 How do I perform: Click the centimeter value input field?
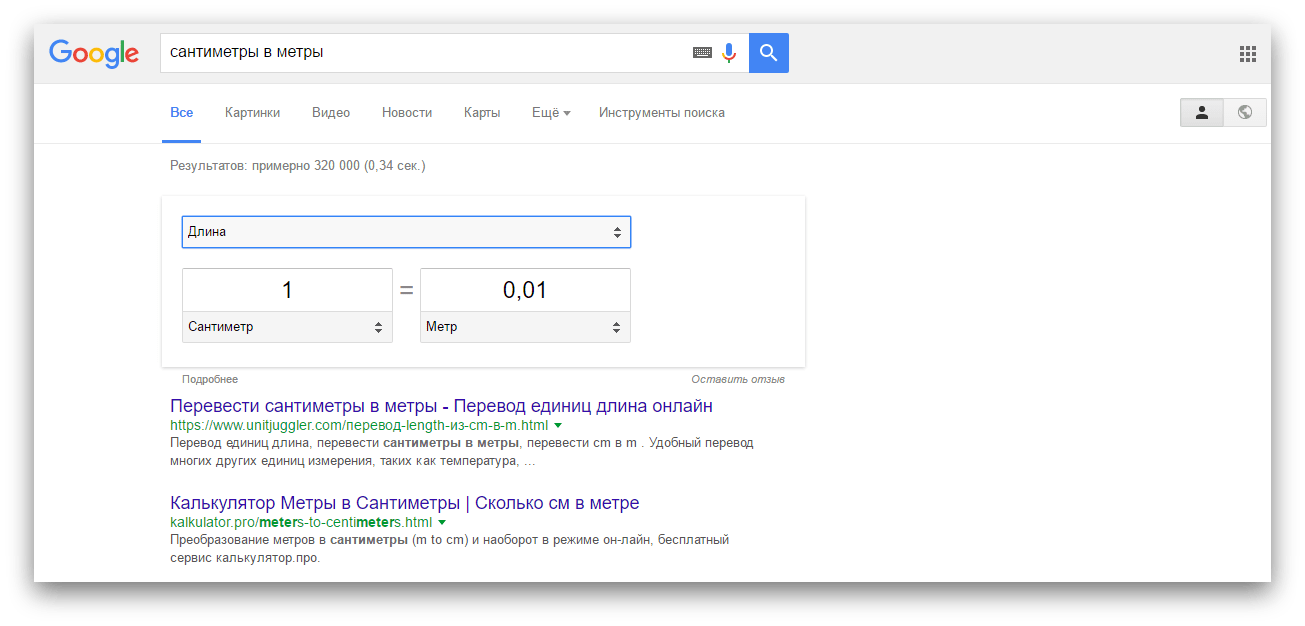pyautogui.click(x=287, y=290)
